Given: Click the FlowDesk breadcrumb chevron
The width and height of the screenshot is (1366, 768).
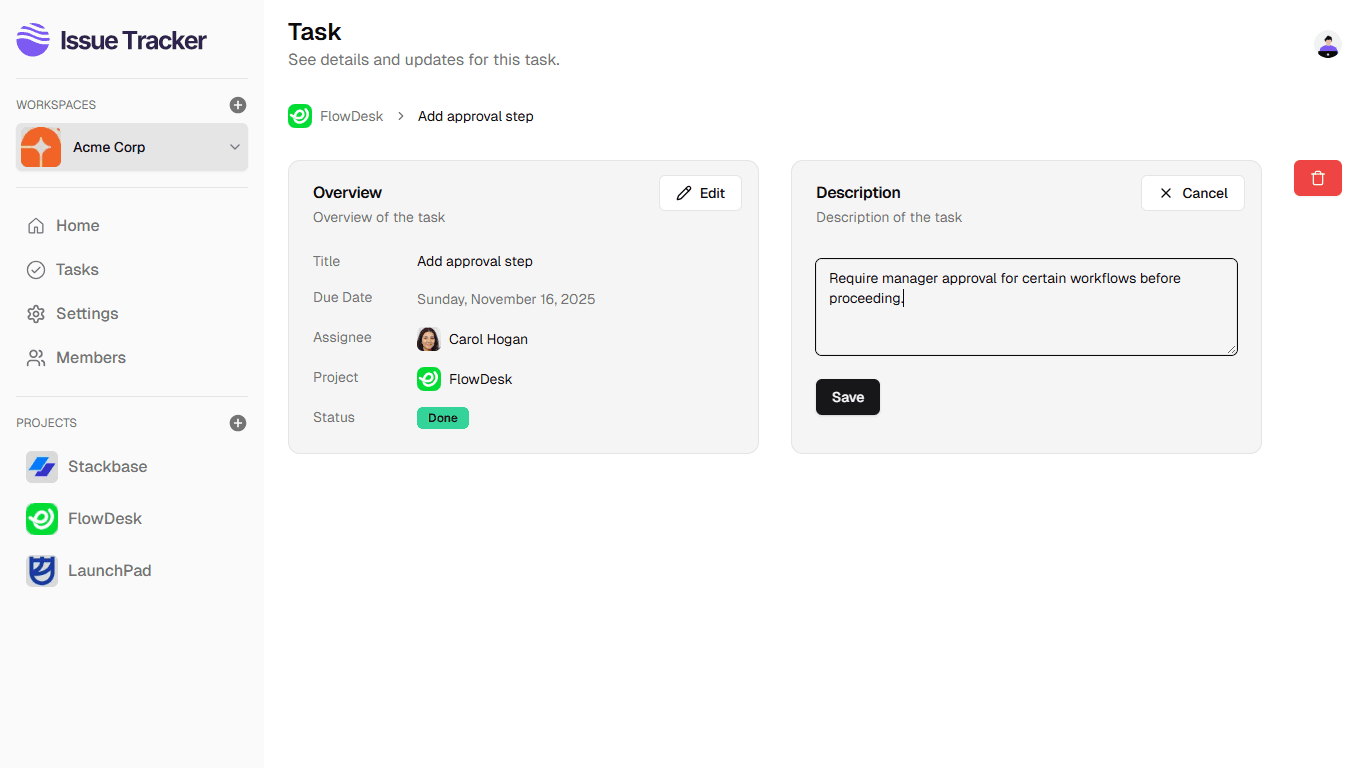Looking at the screenshot, I should [x=400, y=116].
